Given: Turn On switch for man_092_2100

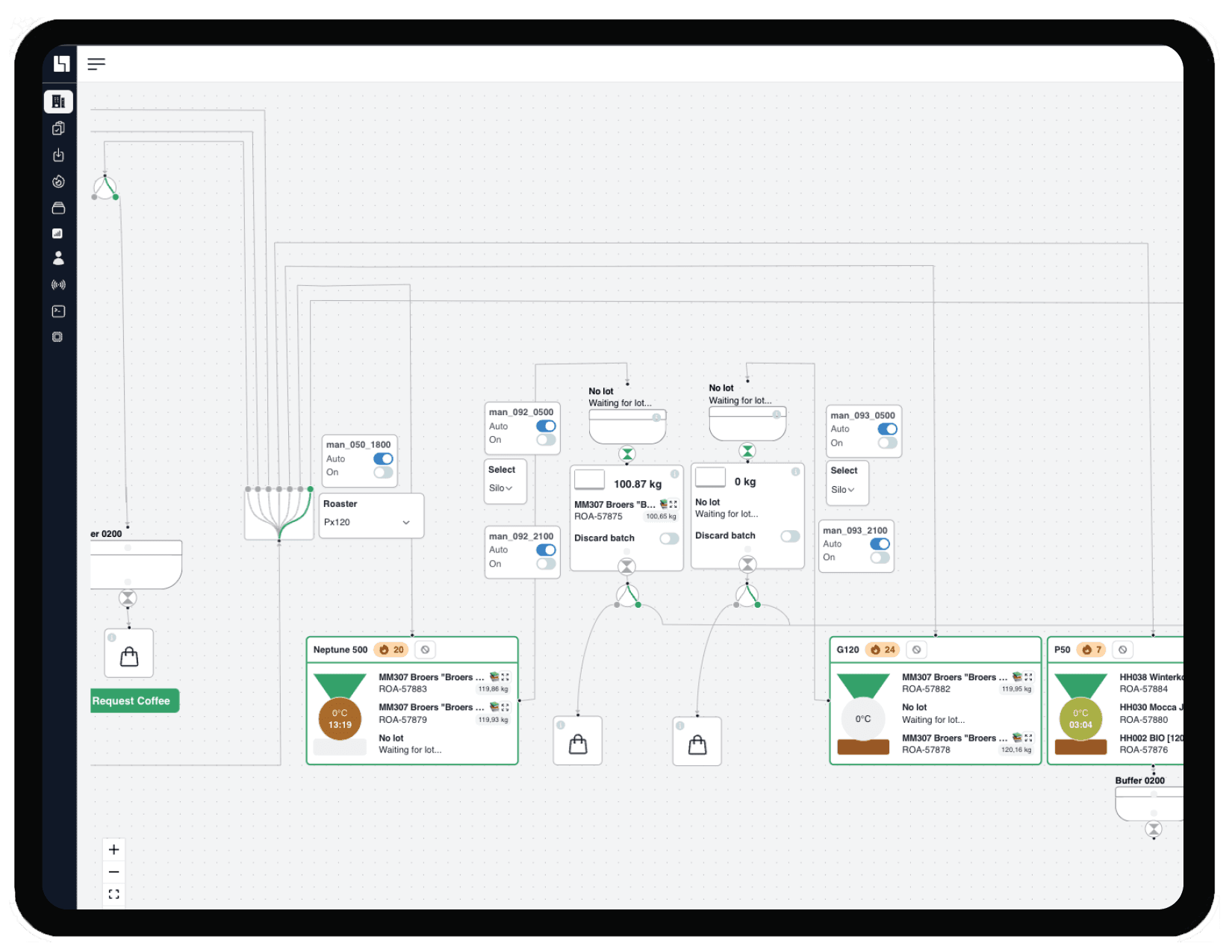Looking at the screenshot, I should pyautogui.click(x=546, y=564).
